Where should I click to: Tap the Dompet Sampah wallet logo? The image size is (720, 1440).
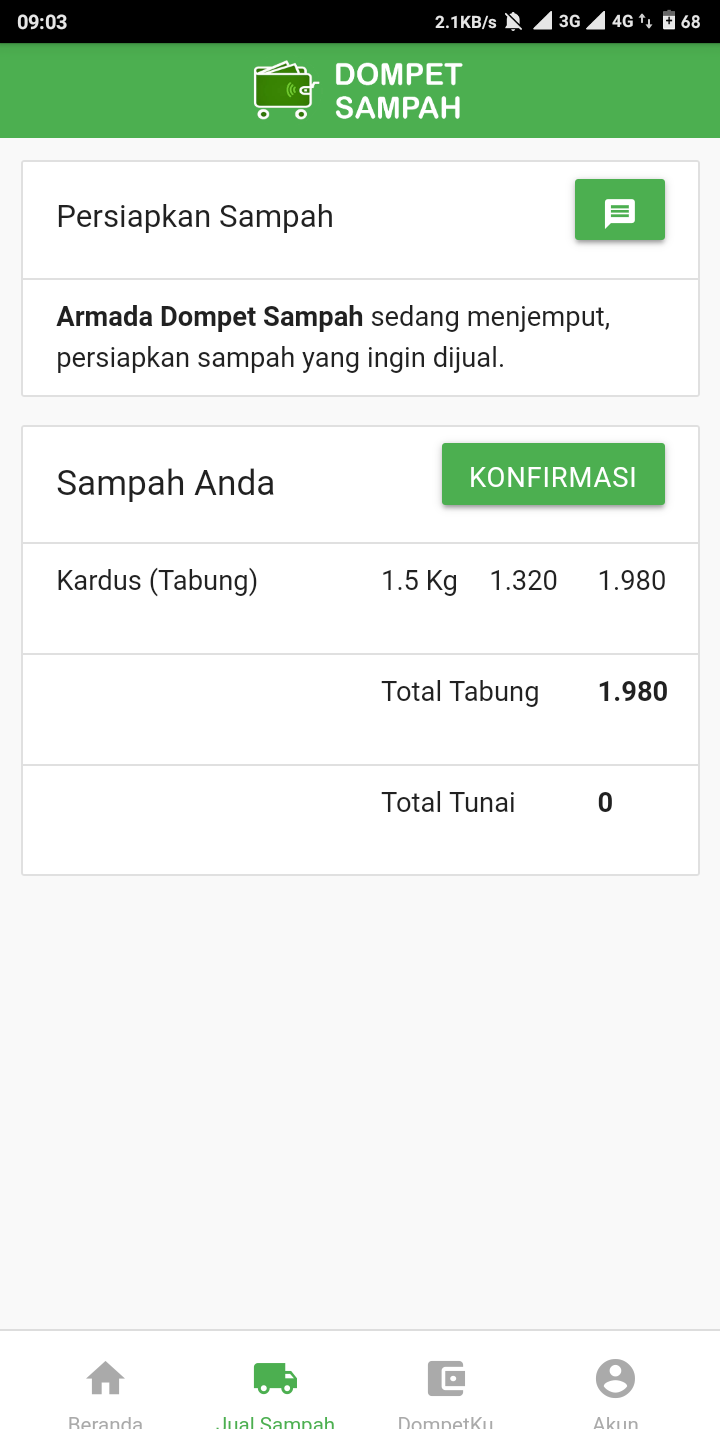285,90
